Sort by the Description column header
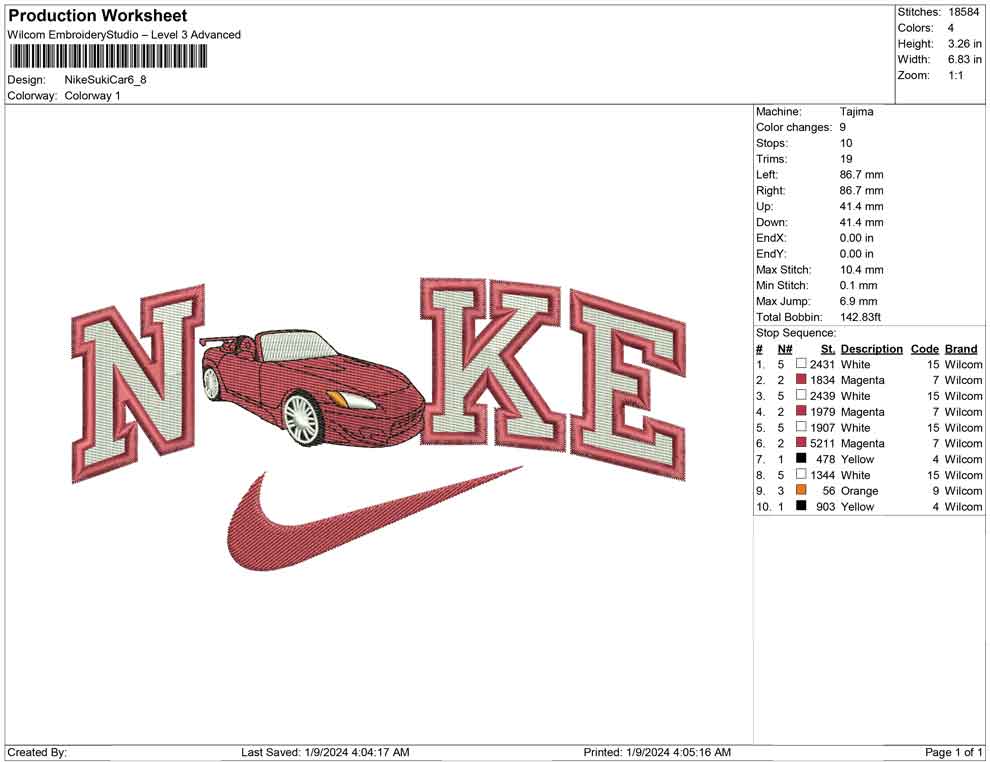 click(x=872, y=348)
